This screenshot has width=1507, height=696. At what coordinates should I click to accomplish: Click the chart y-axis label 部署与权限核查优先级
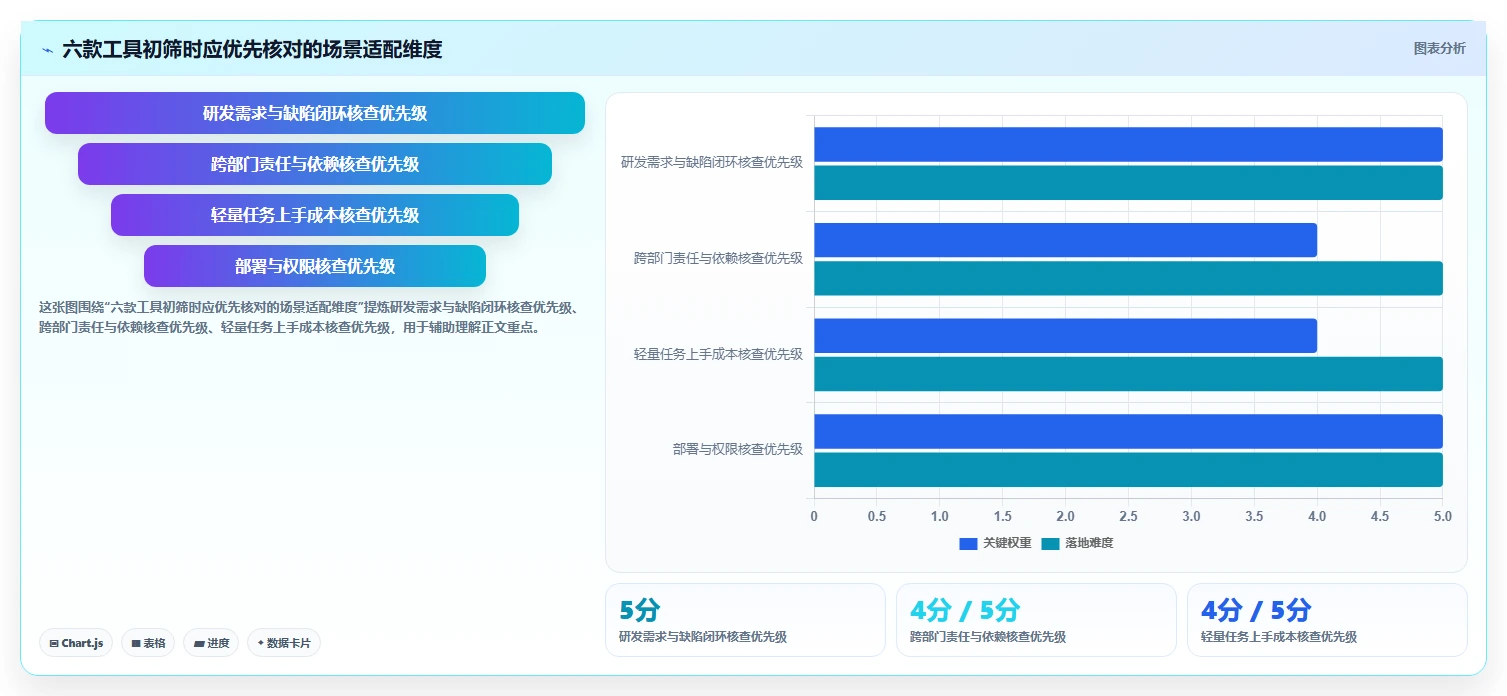pos(738,449)
